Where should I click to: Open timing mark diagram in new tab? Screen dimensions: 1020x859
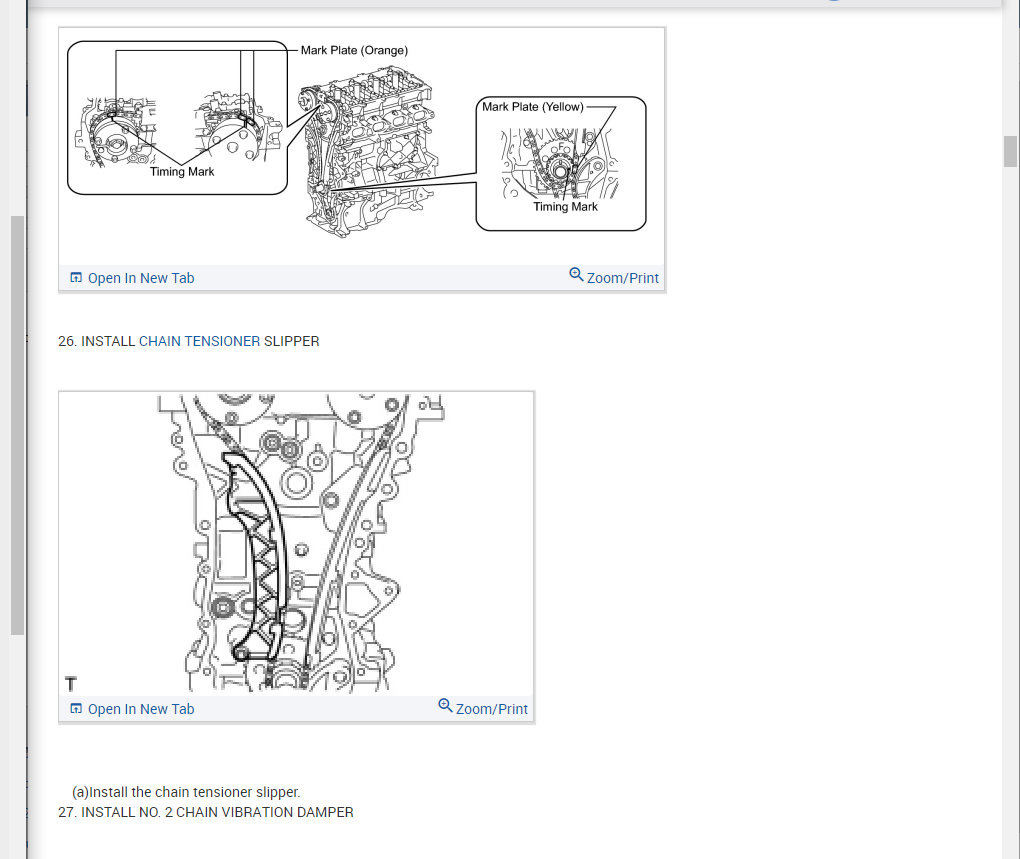141,278
